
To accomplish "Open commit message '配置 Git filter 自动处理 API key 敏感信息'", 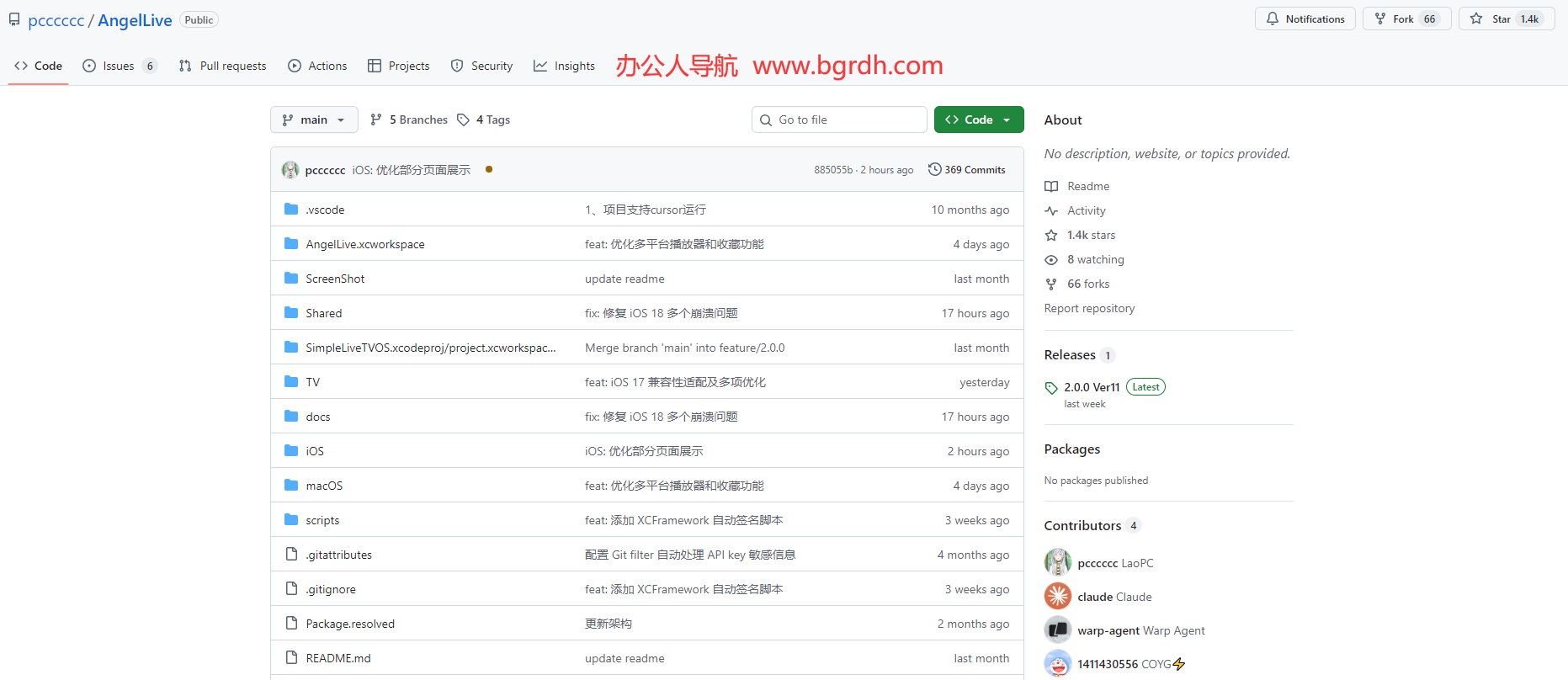I will tap(690, 555).
